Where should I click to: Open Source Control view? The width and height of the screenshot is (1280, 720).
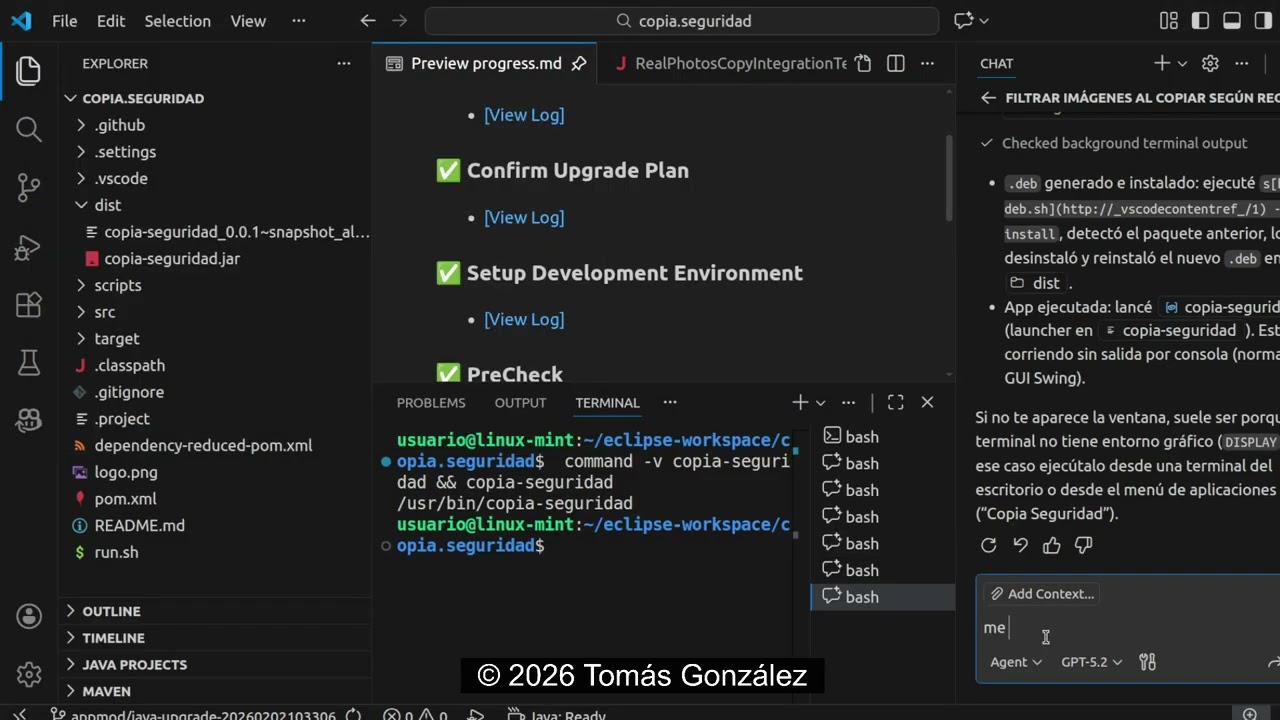[29, 187]
